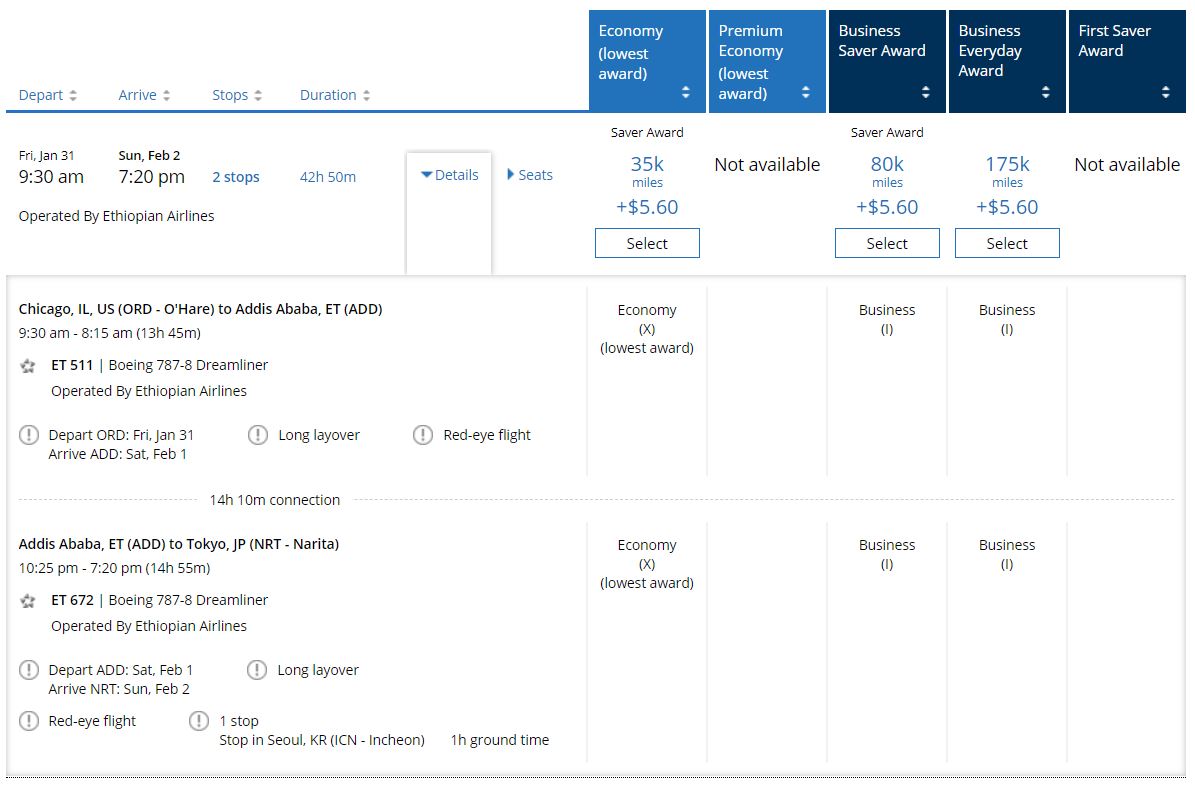Expand the Seats section
The image size is (1195, 786).
tap(530, 175)
